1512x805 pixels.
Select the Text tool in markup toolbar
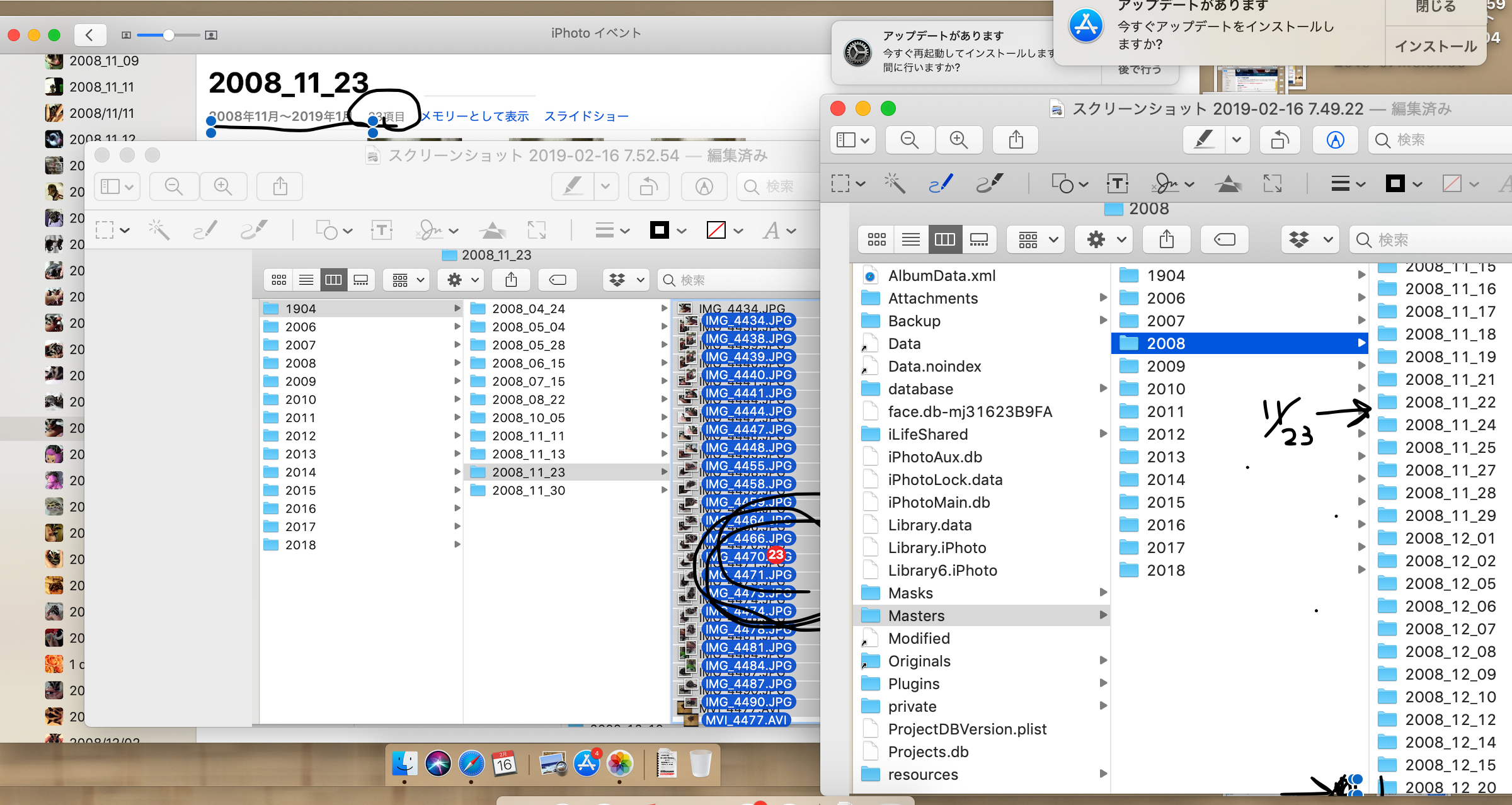(x=1117, y=184)
